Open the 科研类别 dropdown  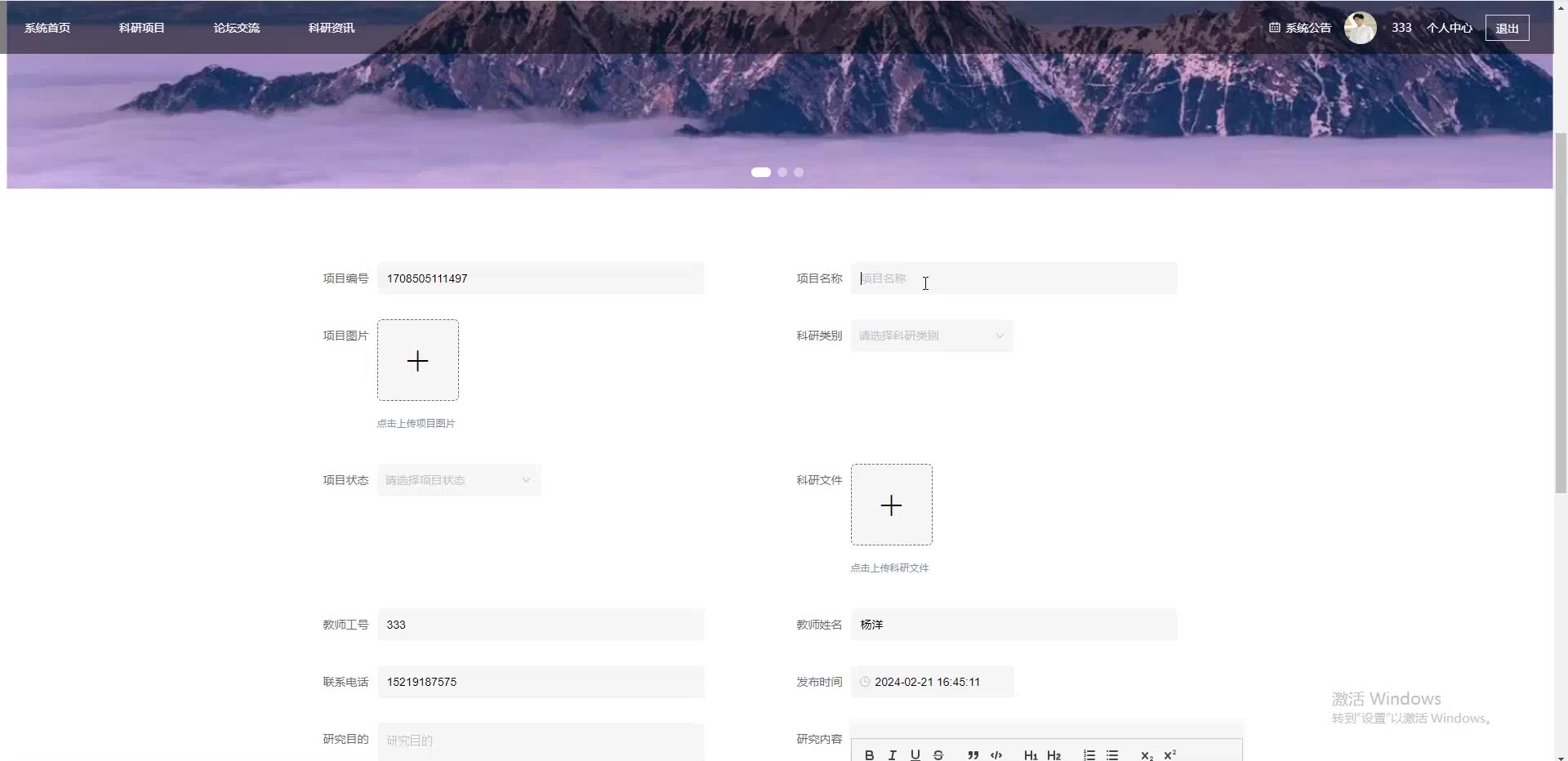[932, 336]
